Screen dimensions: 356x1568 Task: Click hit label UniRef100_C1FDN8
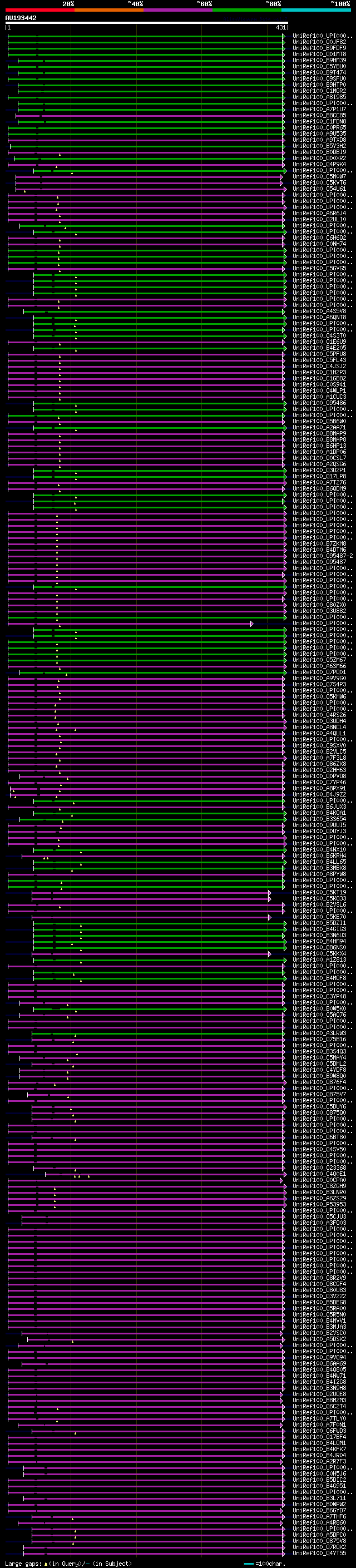point(319,122)
